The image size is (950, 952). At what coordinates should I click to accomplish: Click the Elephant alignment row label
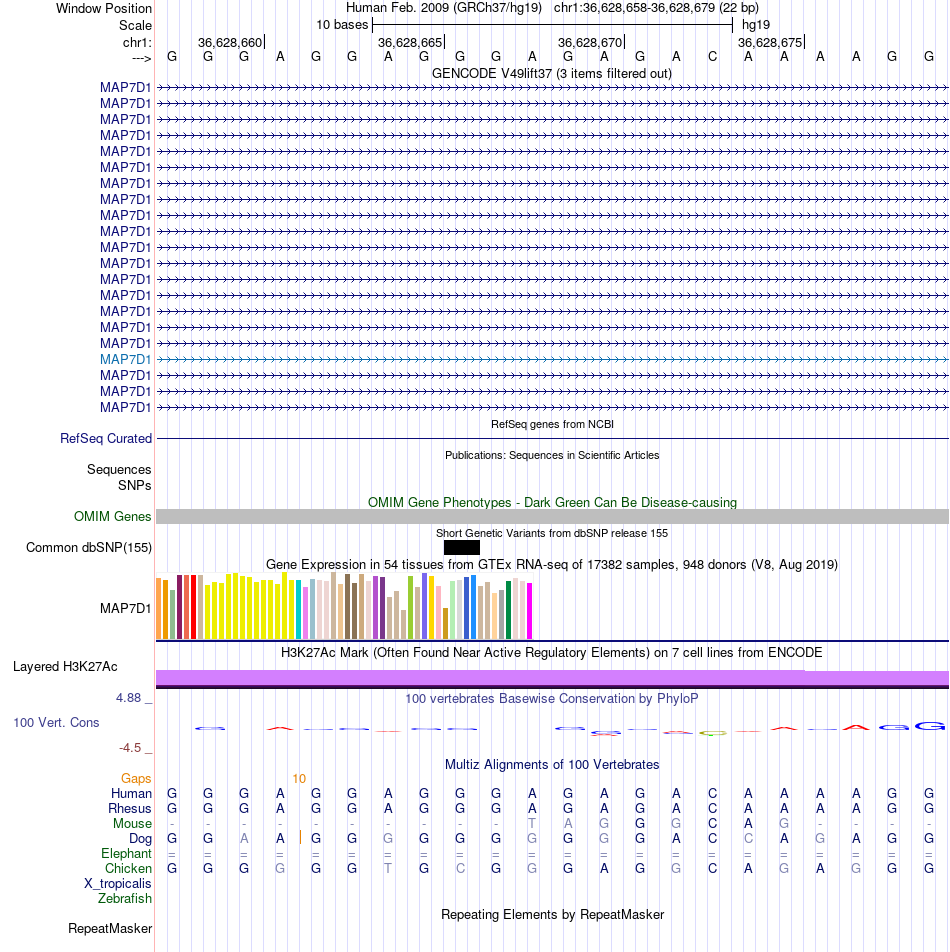126,854
